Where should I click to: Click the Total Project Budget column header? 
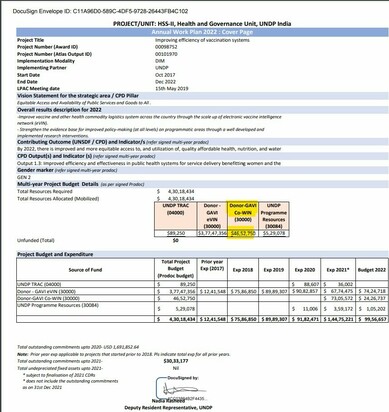(176, 269)
